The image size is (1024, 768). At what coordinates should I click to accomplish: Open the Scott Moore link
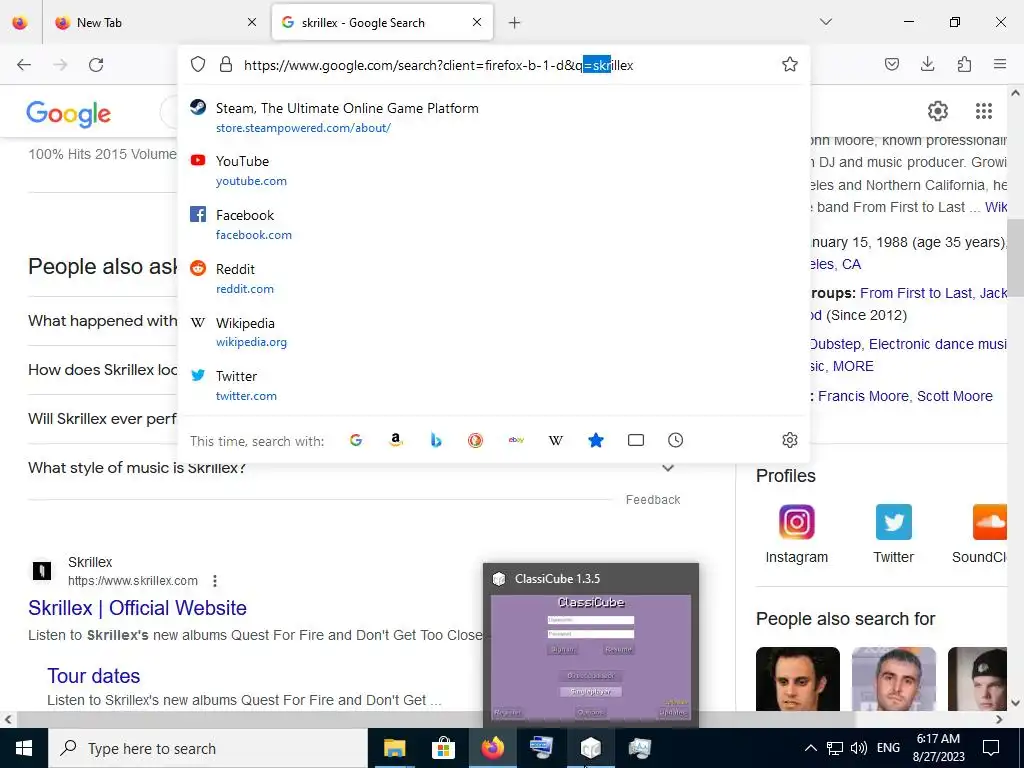[x=955, y=396]
